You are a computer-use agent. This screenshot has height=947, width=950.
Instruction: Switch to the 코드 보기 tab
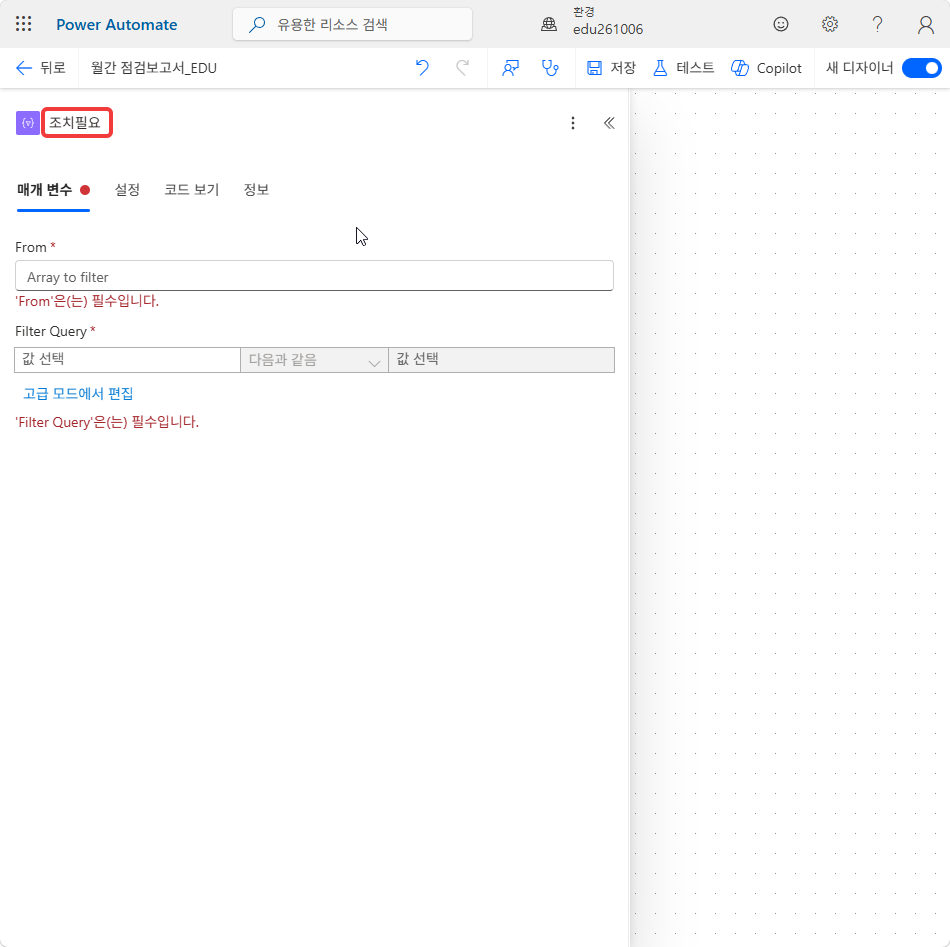pyautogui.click(x=191, y=190)
